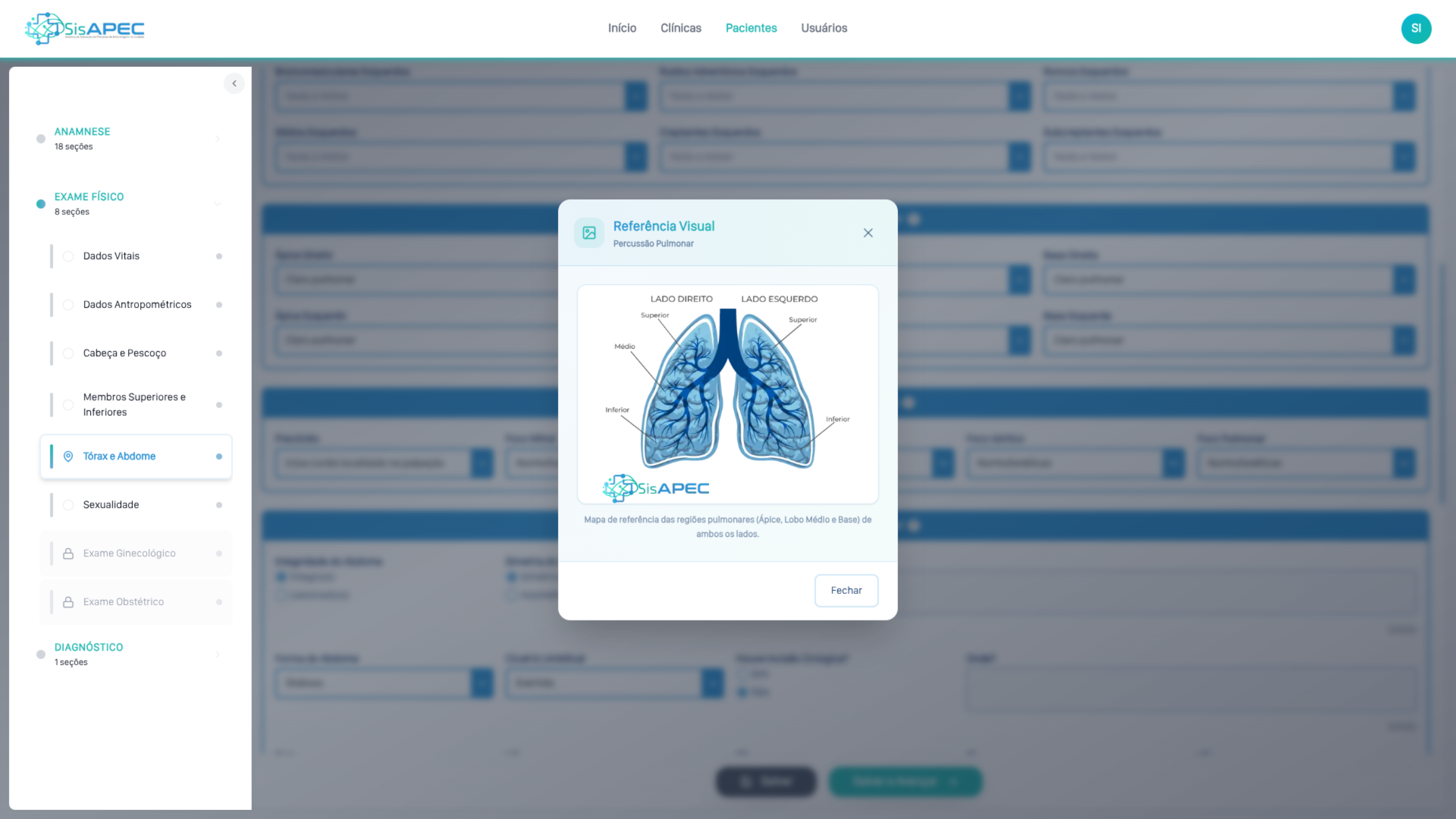Expand the DIAGNÓSTICO section

(x=130, y=654)
